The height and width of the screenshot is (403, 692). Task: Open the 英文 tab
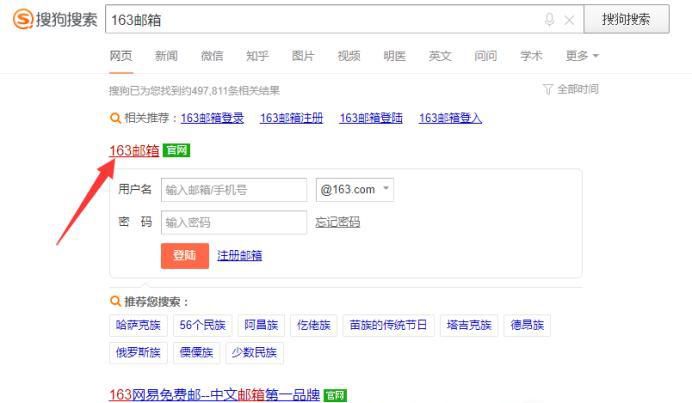440,56
